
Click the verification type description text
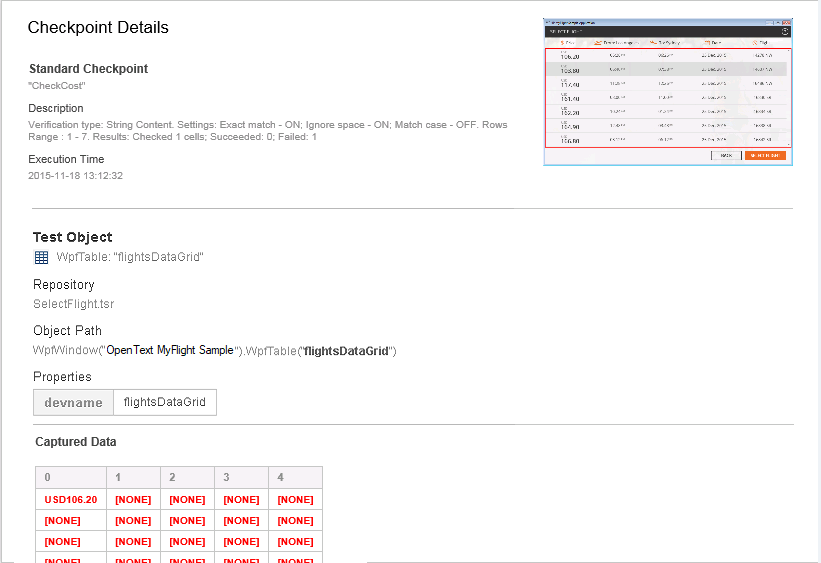click(x=267, y=130)
